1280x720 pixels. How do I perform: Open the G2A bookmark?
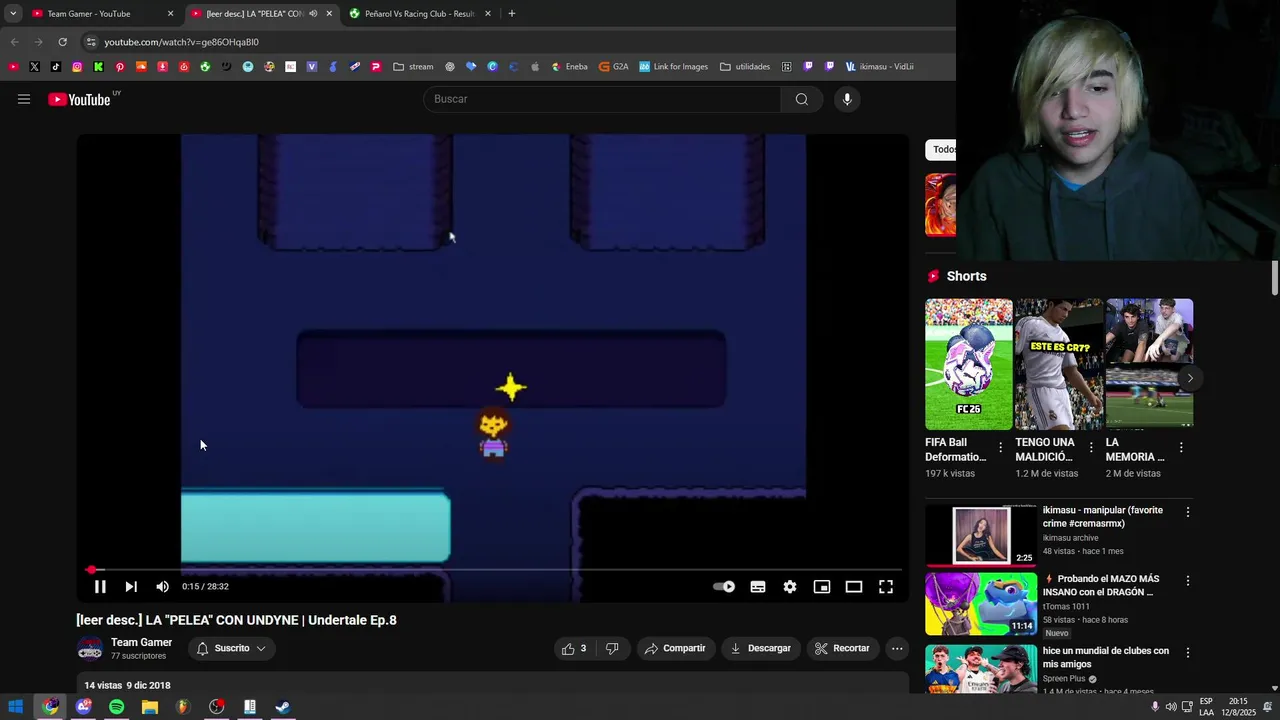click(x=614, y=67)
